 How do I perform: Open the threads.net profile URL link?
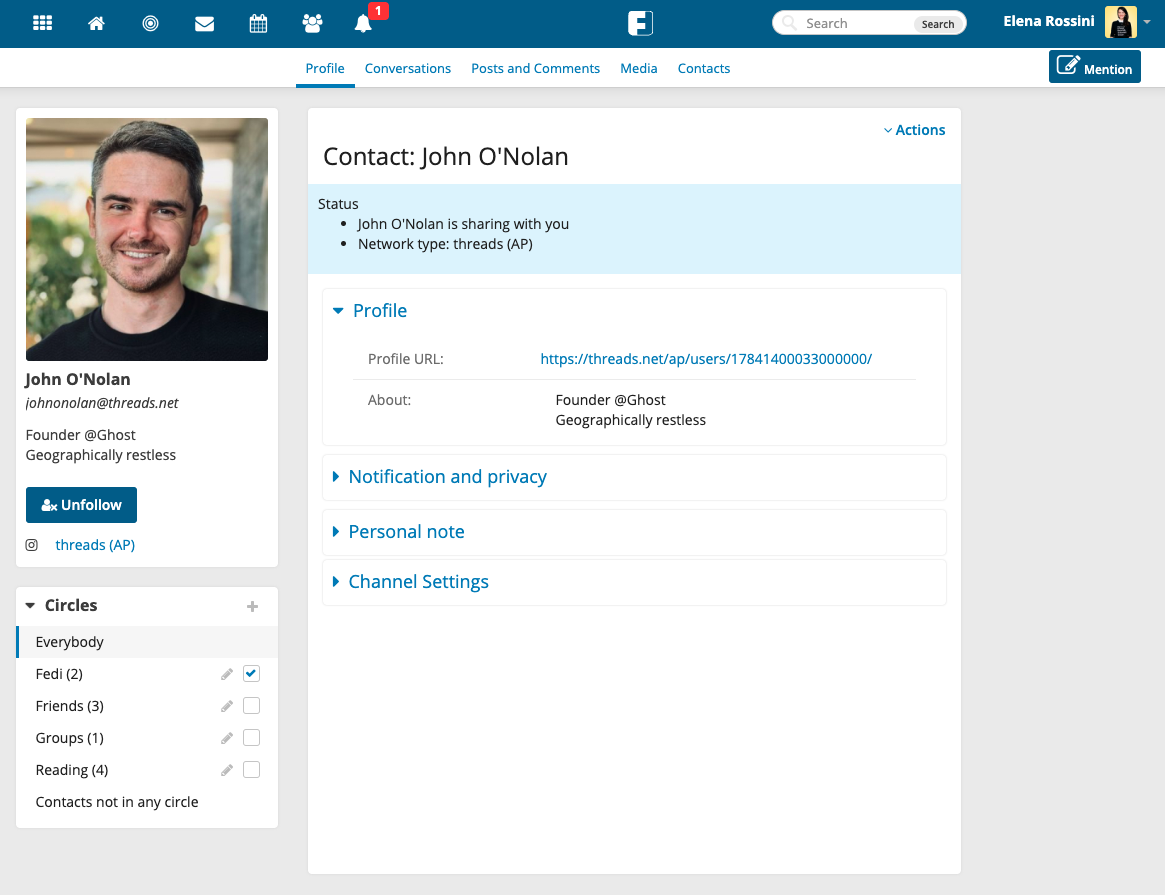tap(706, 359)
